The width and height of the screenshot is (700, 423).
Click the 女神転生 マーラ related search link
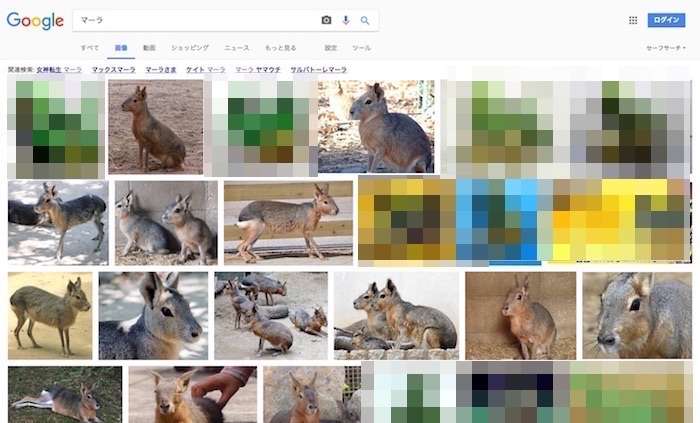(x=59, y=70)
